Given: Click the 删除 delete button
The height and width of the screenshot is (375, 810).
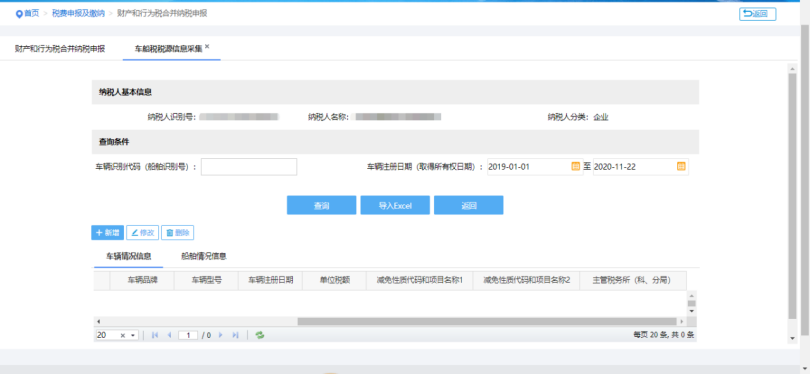Looking at the screenshot, I should pos(178,232).
